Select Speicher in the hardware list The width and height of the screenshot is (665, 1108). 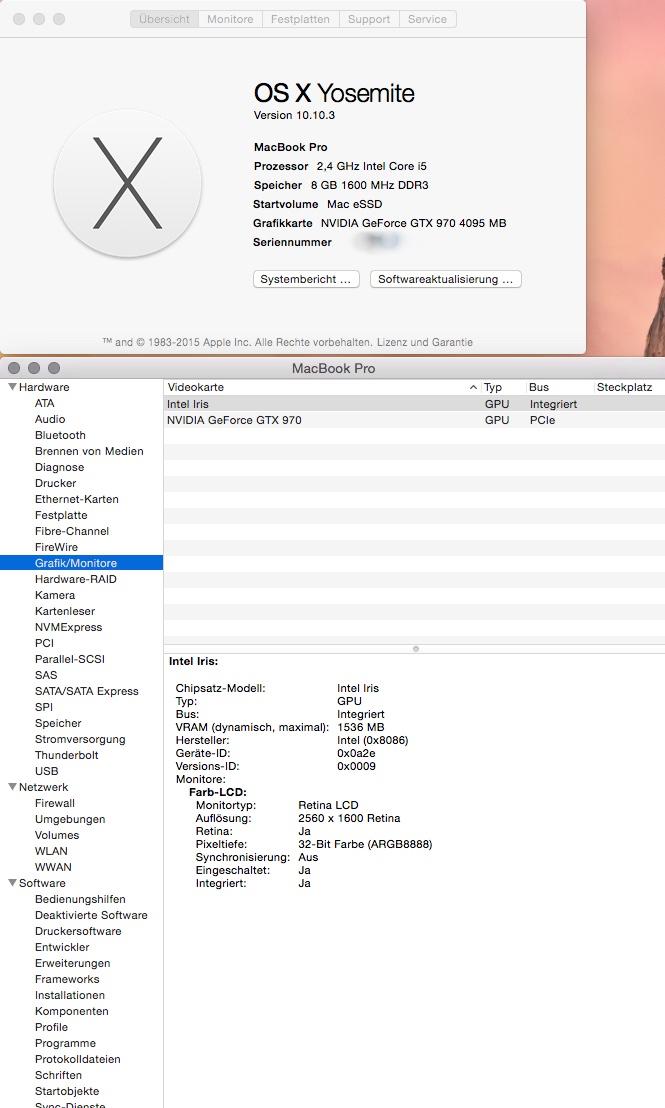pos(58,723)
